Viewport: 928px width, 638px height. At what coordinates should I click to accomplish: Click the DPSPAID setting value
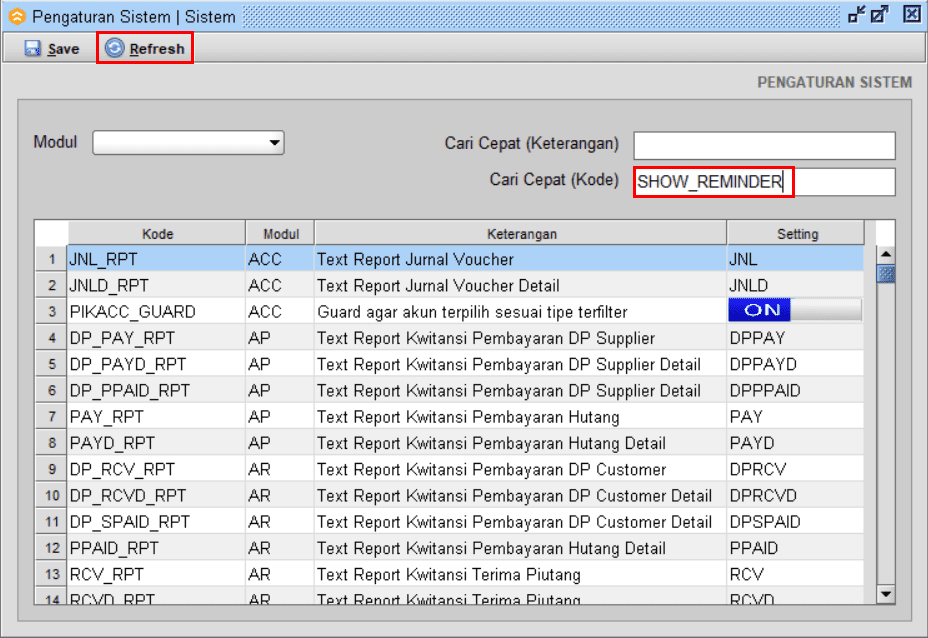pyautogui.click(x=765, y=521)
